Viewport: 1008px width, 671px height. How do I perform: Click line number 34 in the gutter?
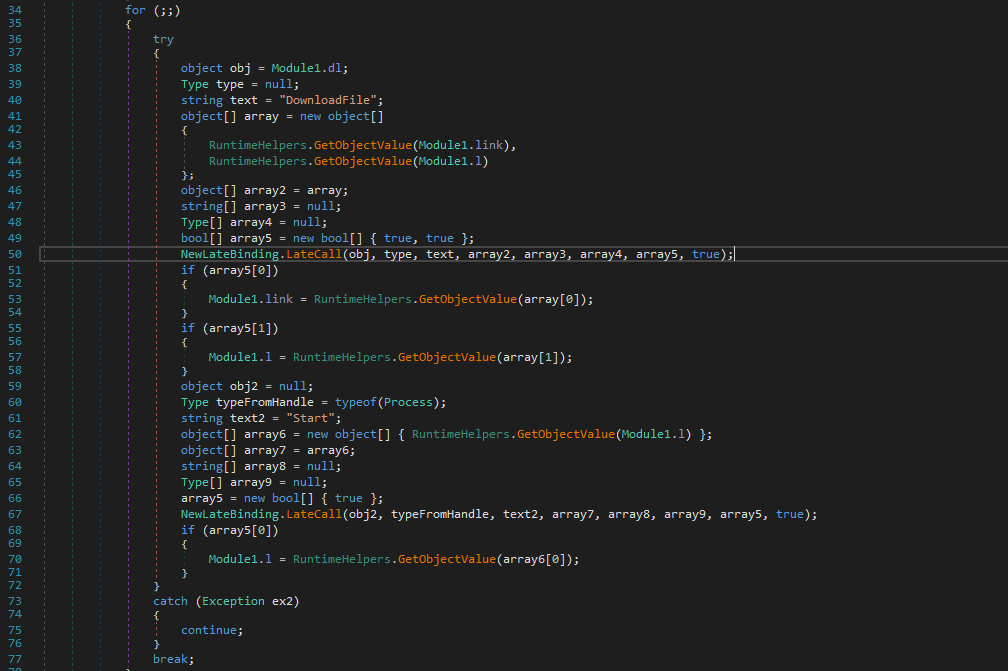pos(14,10)
